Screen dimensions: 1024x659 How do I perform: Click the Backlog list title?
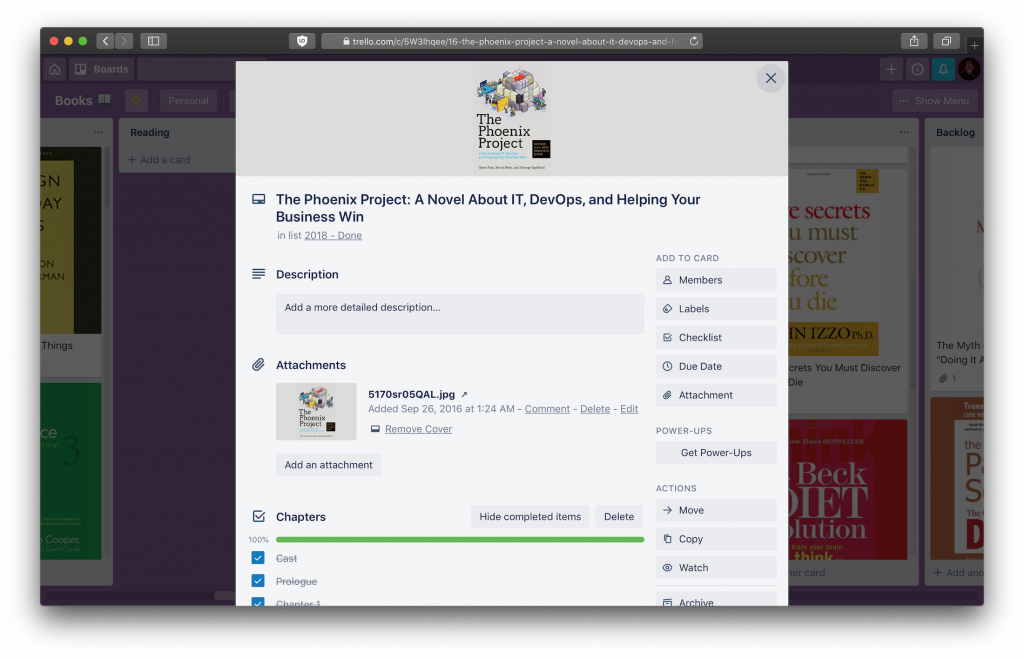955,133
